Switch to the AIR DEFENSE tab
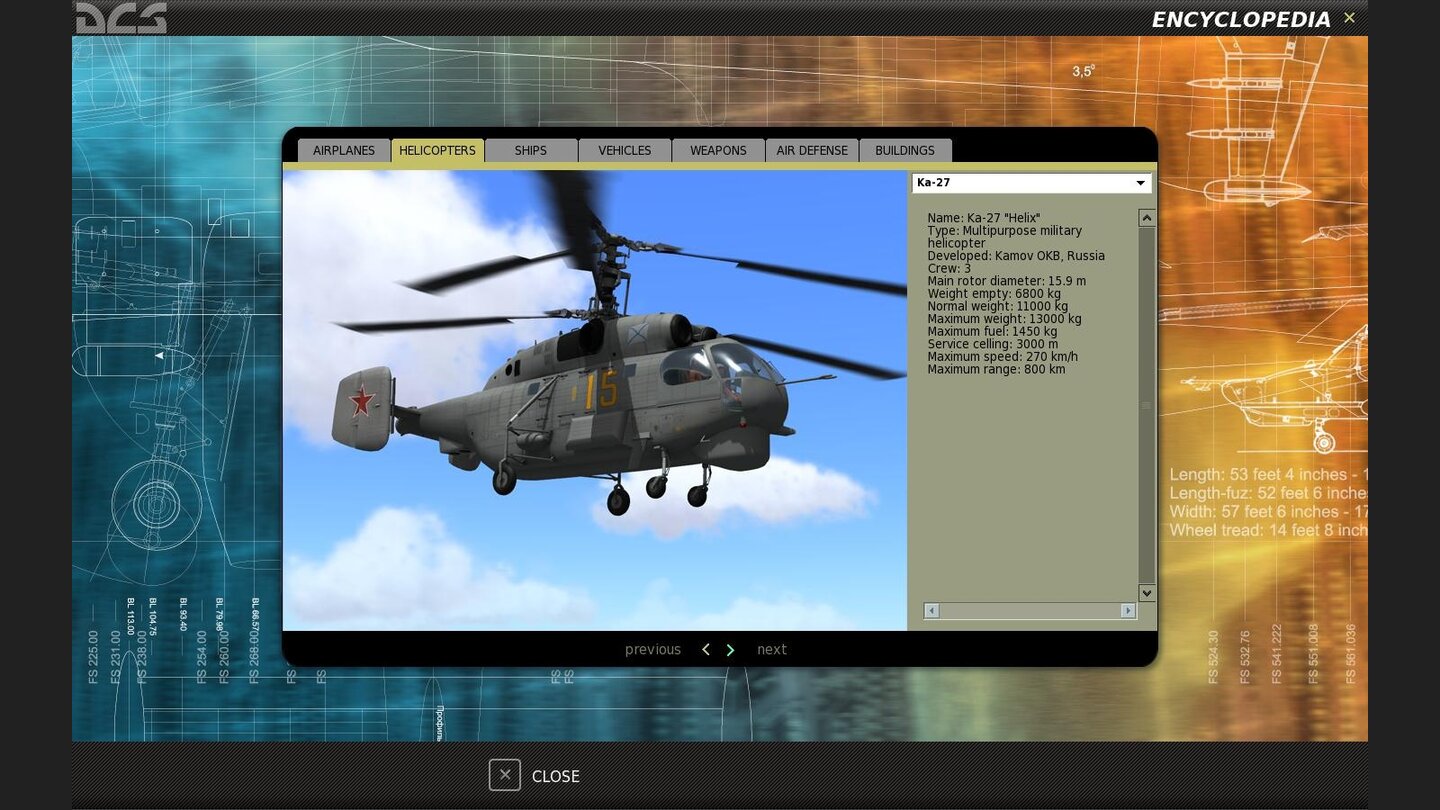Screen dimensions: 1440x810 [812, 150]
